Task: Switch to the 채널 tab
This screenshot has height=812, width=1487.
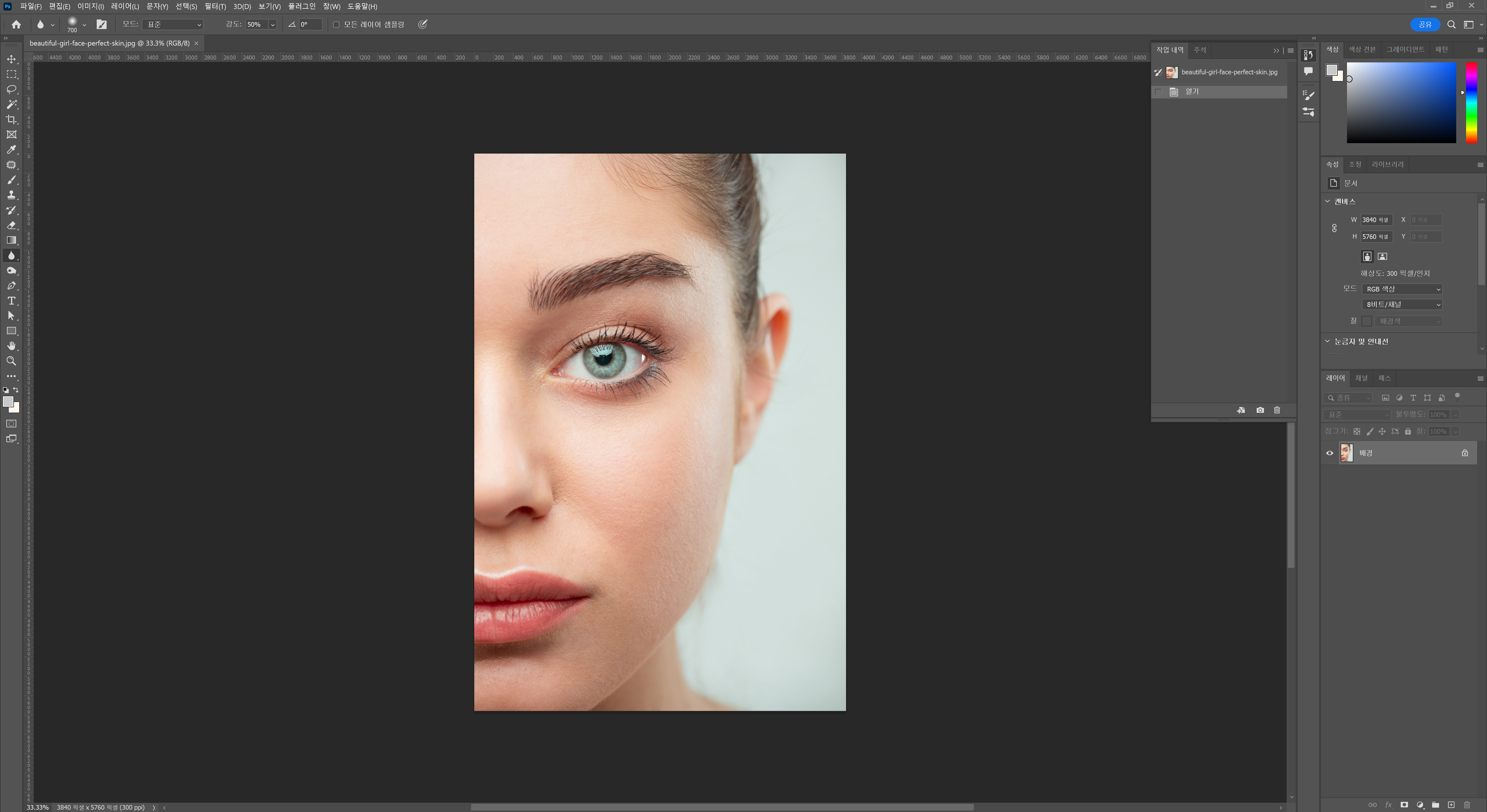Action: click(x=1362, y=378)
